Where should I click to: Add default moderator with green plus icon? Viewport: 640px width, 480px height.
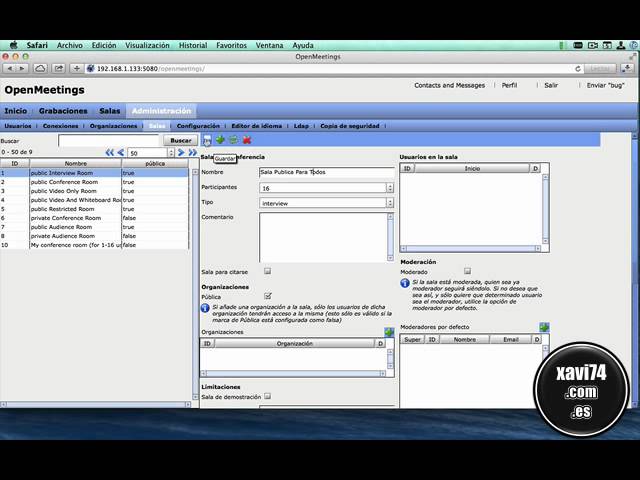544,327
